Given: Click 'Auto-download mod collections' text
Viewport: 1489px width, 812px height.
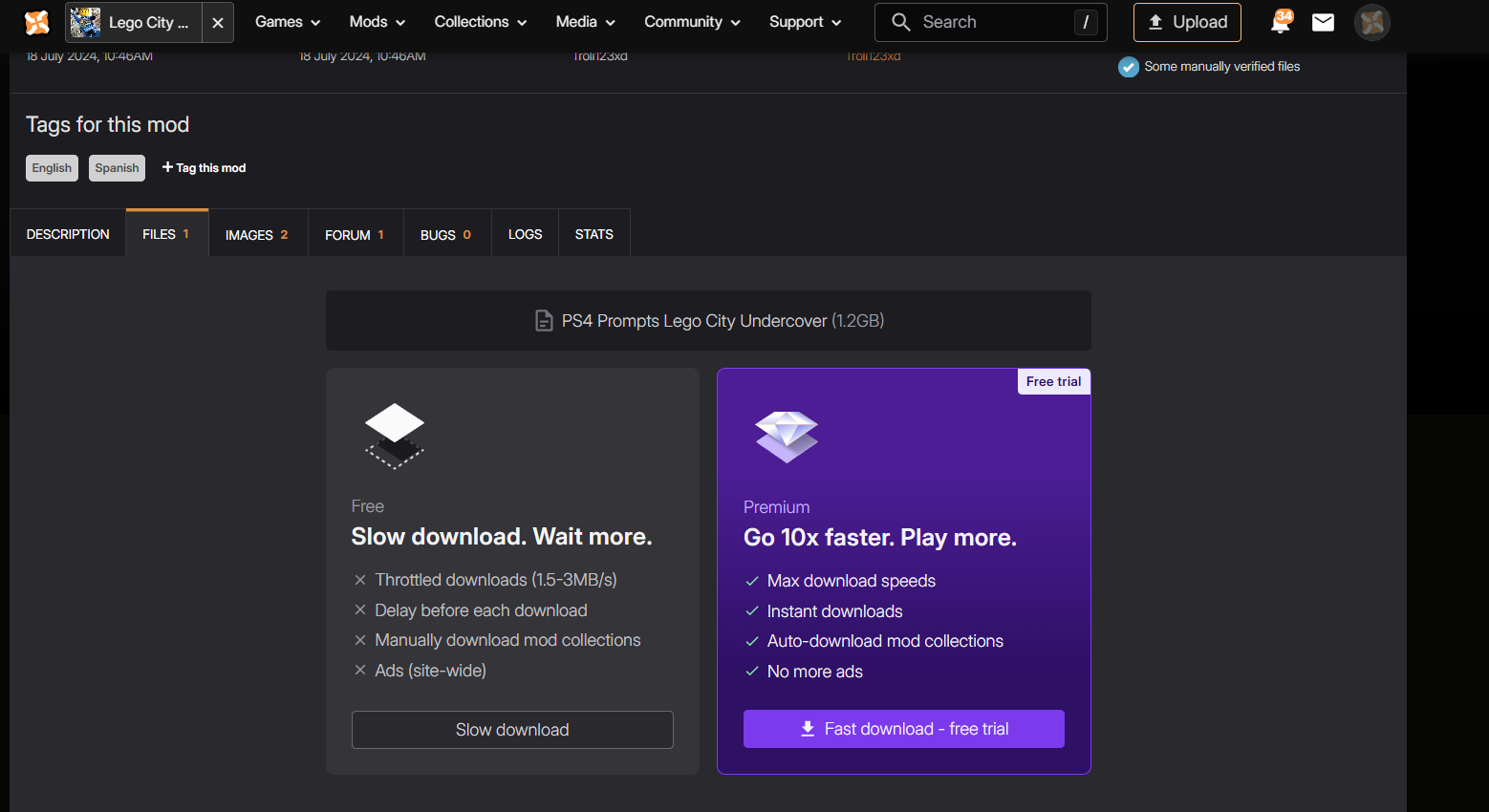Looking at the screenshot, I should [885, 641].
